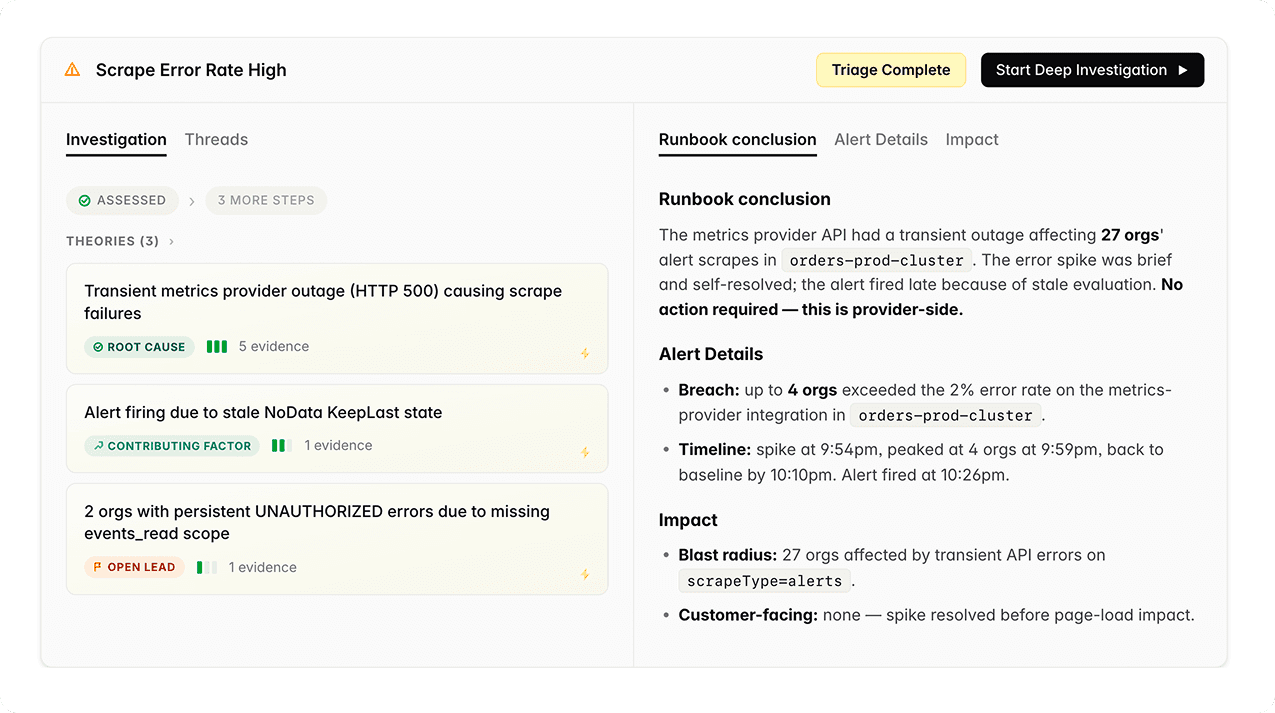
Task: Click the play arrow in Start Deep Investigation
Action: (x=1183, y=70)
